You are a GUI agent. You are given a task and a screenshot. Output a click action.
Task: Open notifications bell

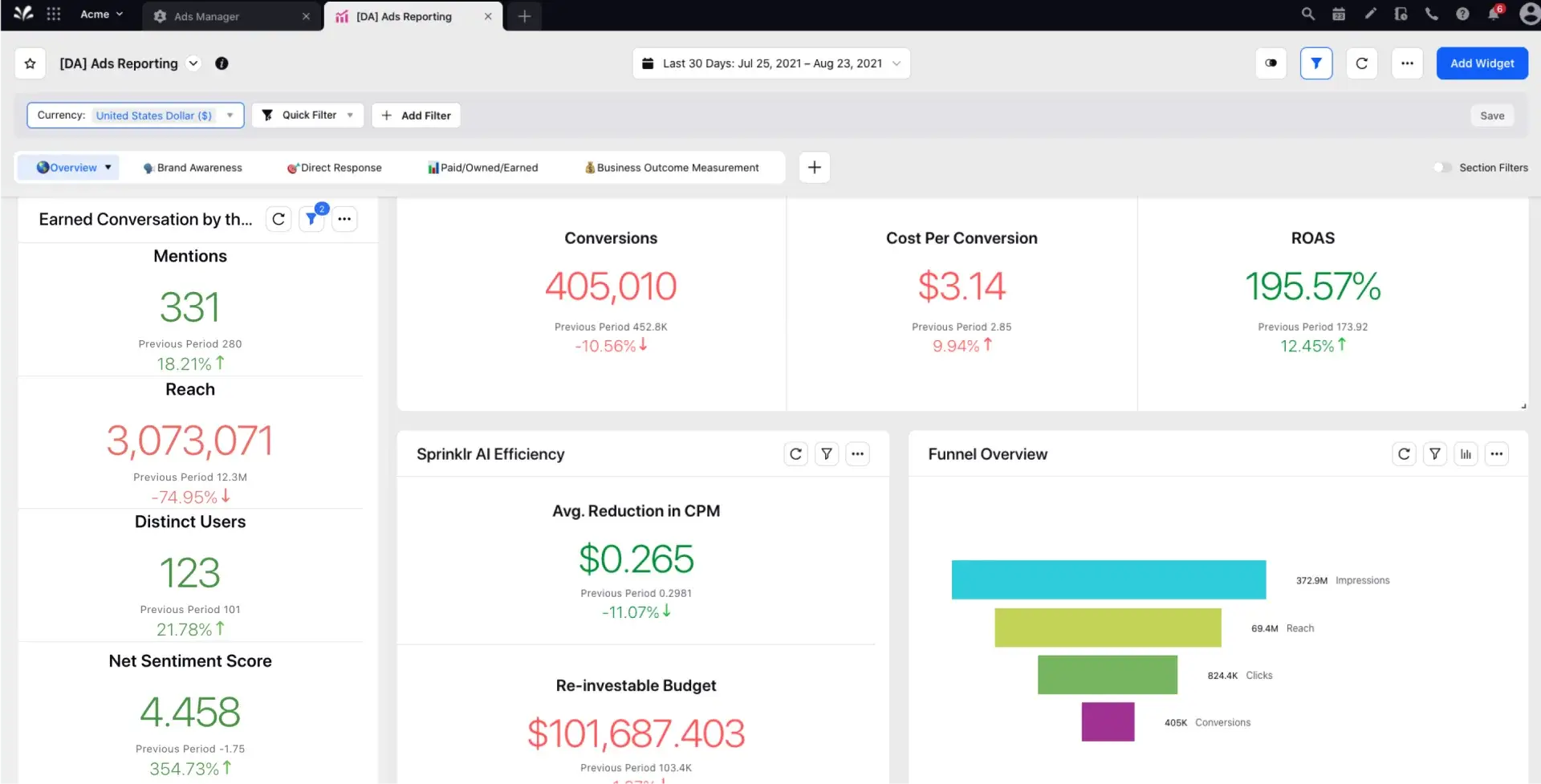tap(1494, 14)
